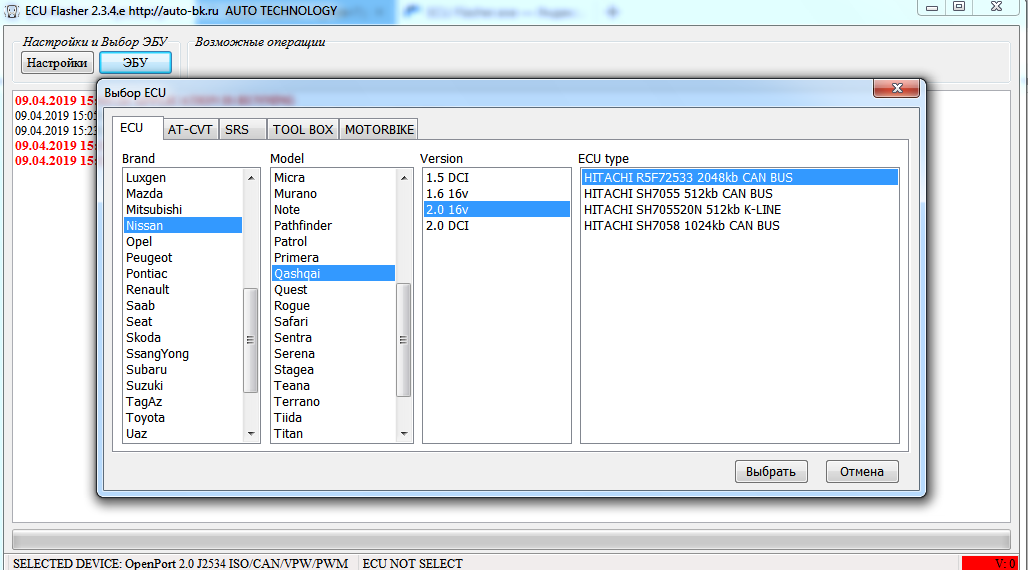Screen dimensions: 1028x570
Task: Select Suzuki brand
Action: point(182,386)
